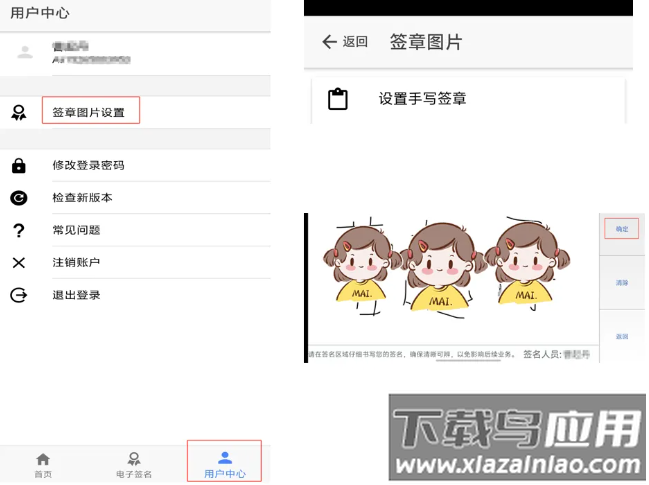Open 常见问题 entry
This screenshot has height=485, width=649.
76,230
